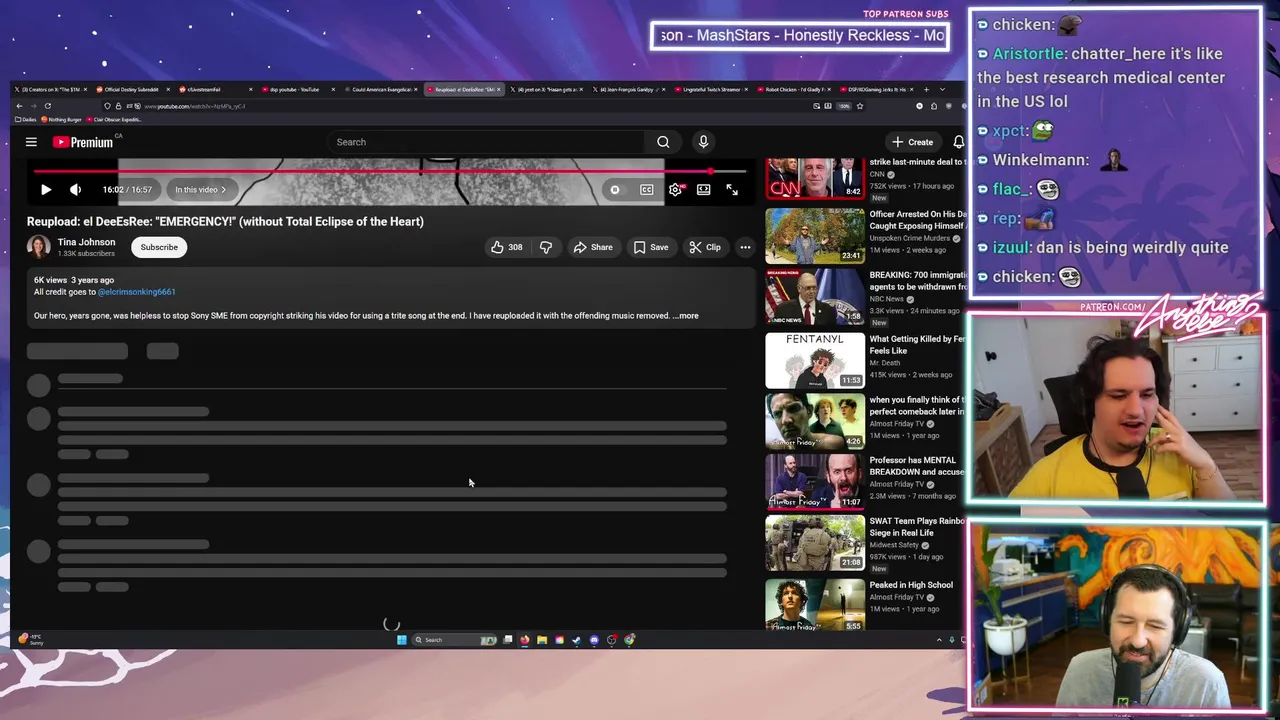Clip this video
The height and width of the screenshot is (720, 1280).
(705, 247)
